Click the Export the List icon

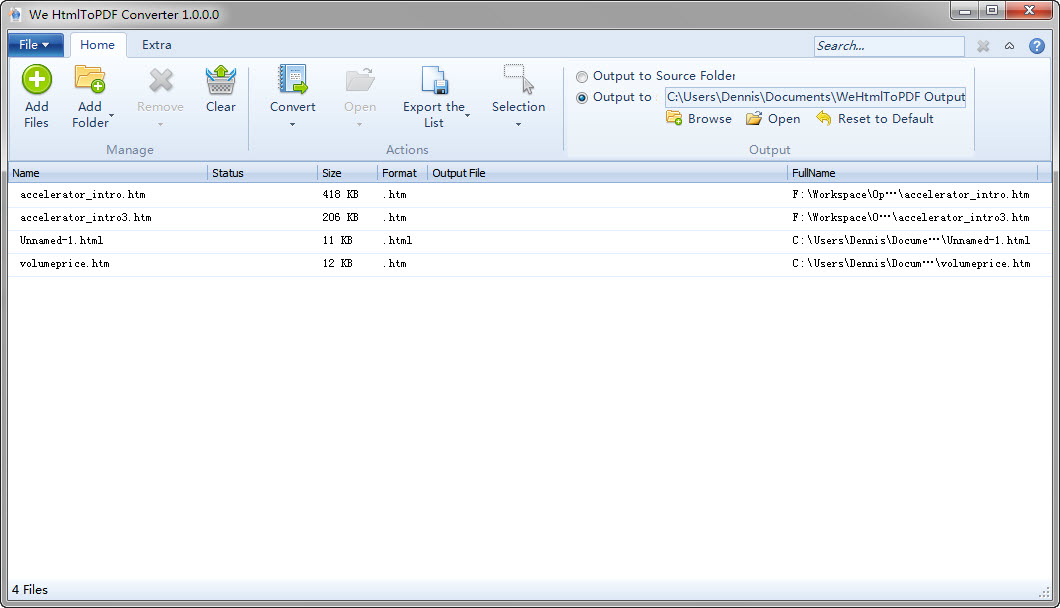pos(434,80)
